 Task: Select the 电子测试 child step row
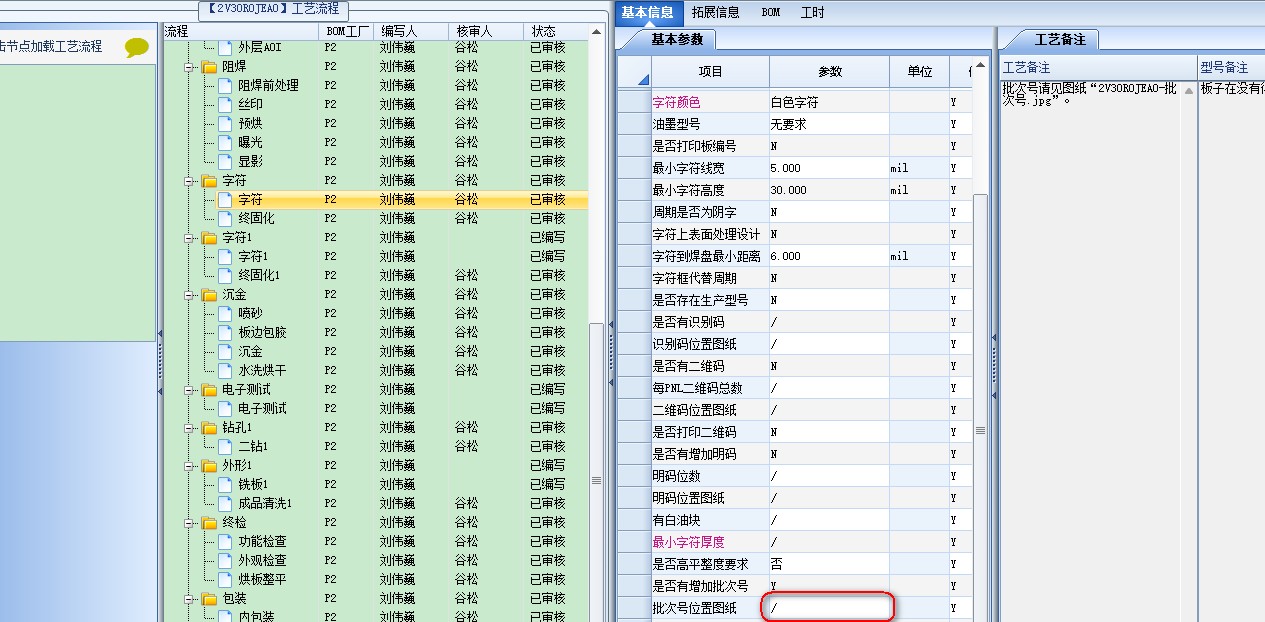[x=376, y=408]
